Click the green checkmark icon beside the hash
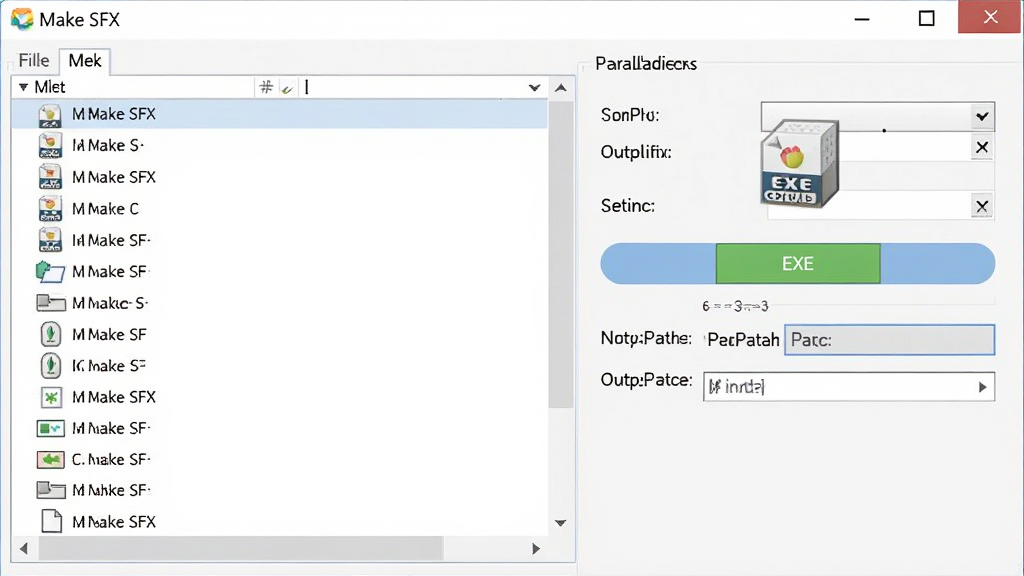 [x=287, y=88]
